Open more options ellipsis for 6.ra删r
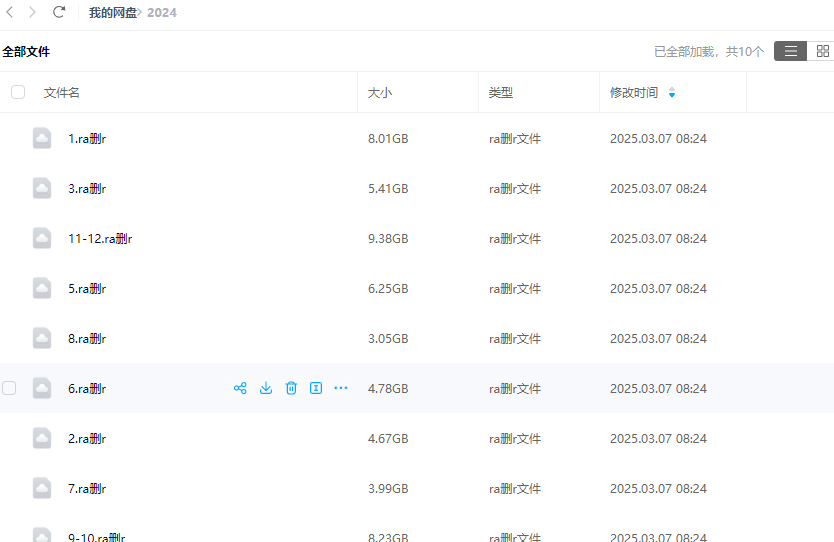Image resolution: width=834 pixels, height=542 pixels. (x=341, y=388)
